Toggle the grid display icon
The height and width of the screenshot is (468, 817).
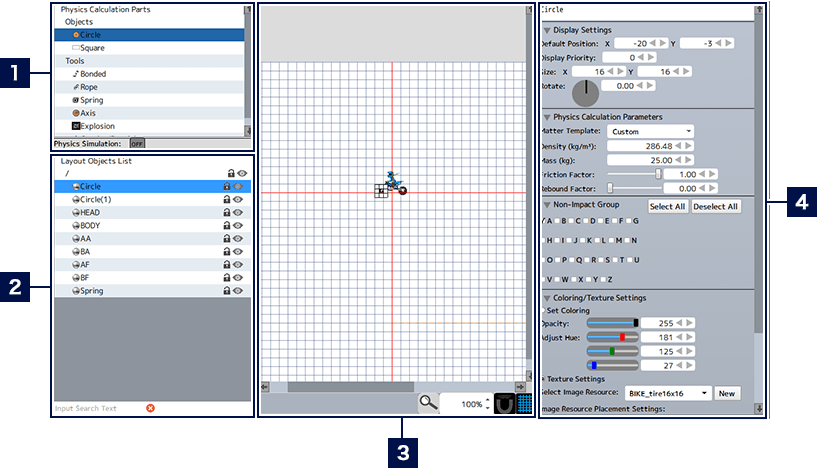[x=525, y=404]
